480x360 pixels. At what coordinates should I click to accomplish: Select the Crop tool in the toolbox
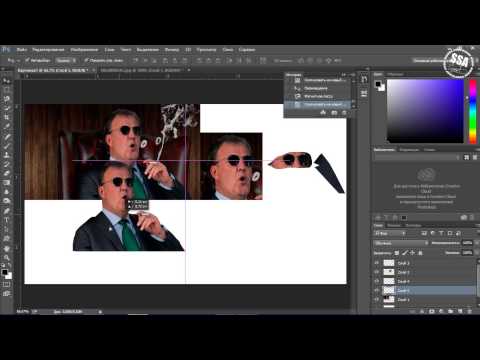pyautogui.click(x=6, y=117)
